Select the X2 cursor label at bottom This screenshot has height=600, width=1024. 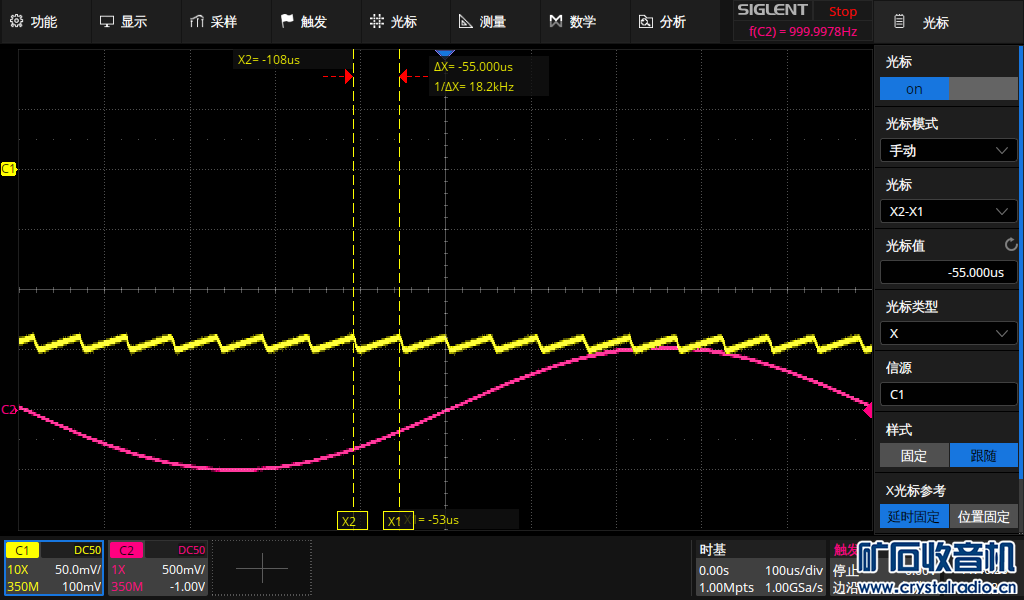(352, 520)
